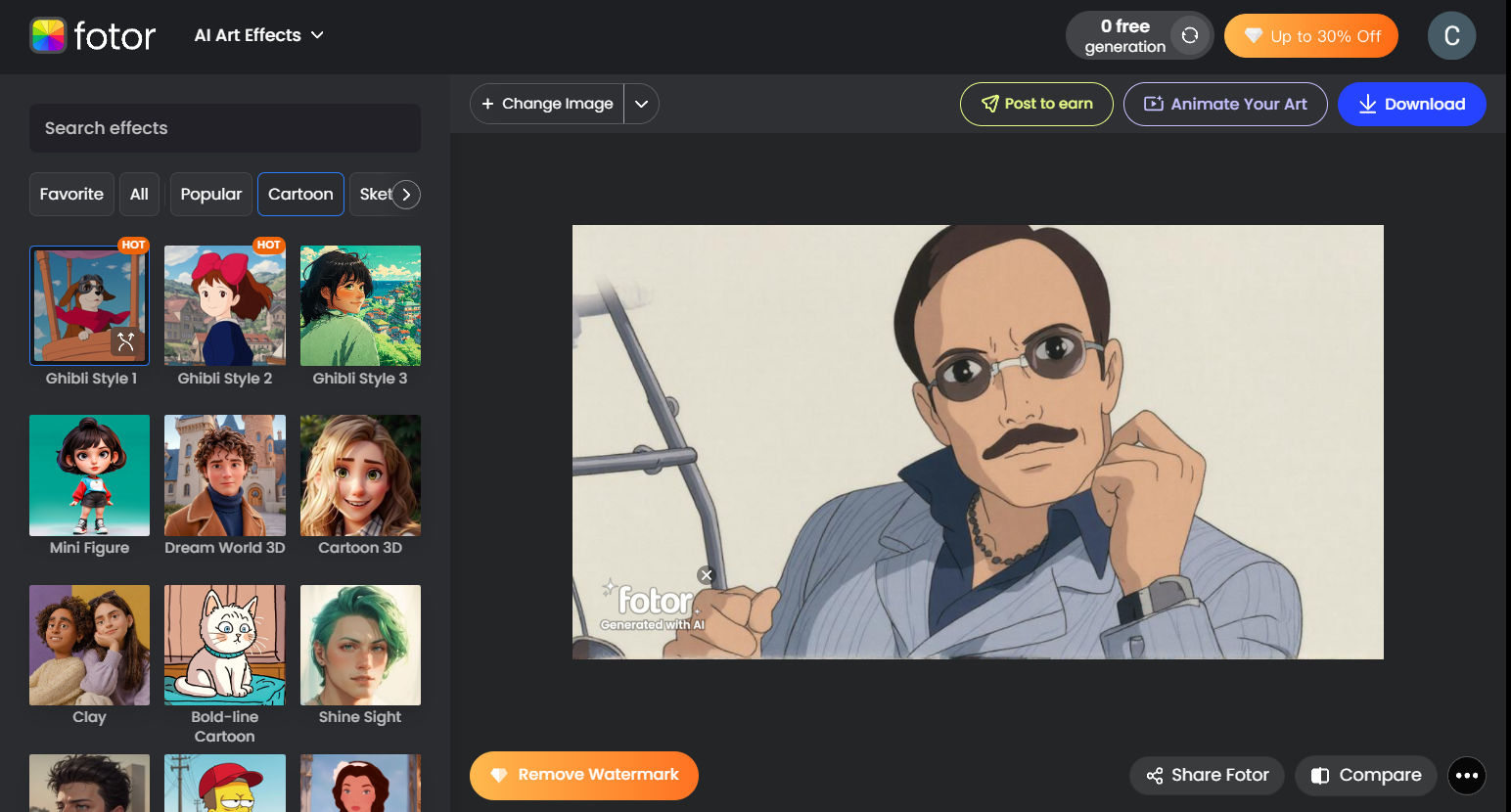Open the user avatar C menu
This screenshot has height=812, width=1511.
tap(1451, 36)
